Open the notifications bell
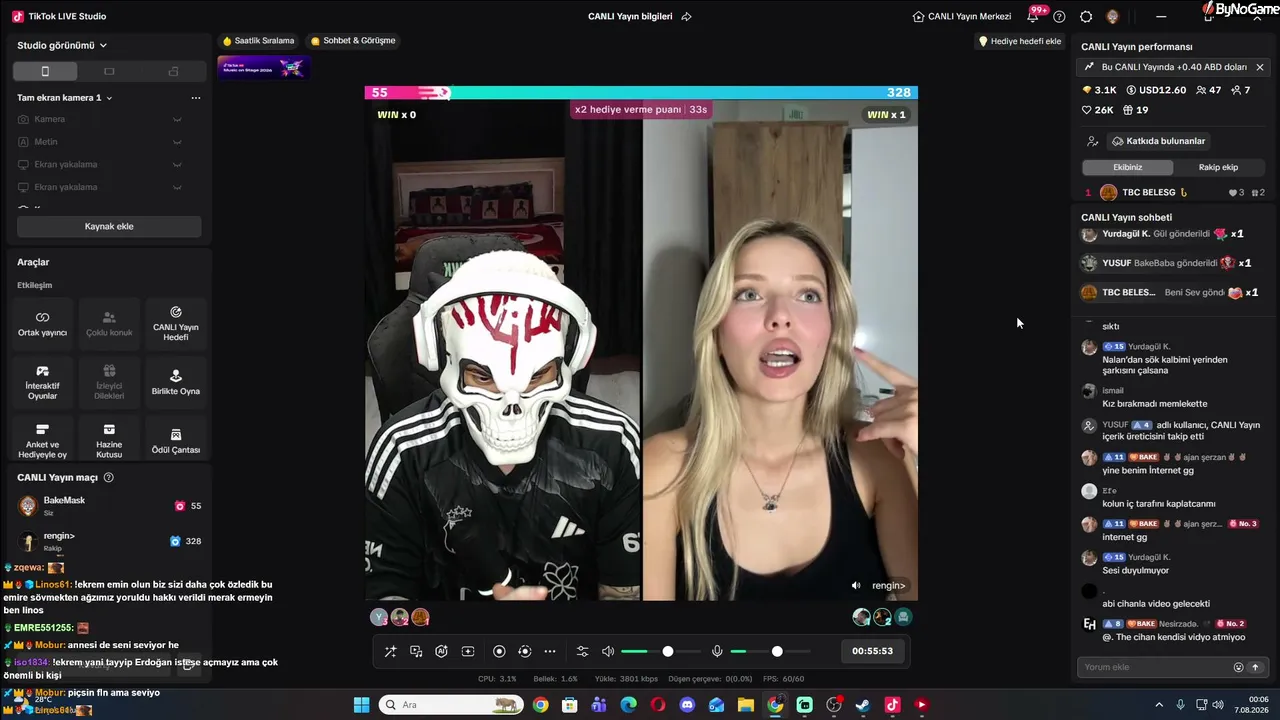Image resolution: width=1280 pixels, height=720 pixels. [1033, 16]
